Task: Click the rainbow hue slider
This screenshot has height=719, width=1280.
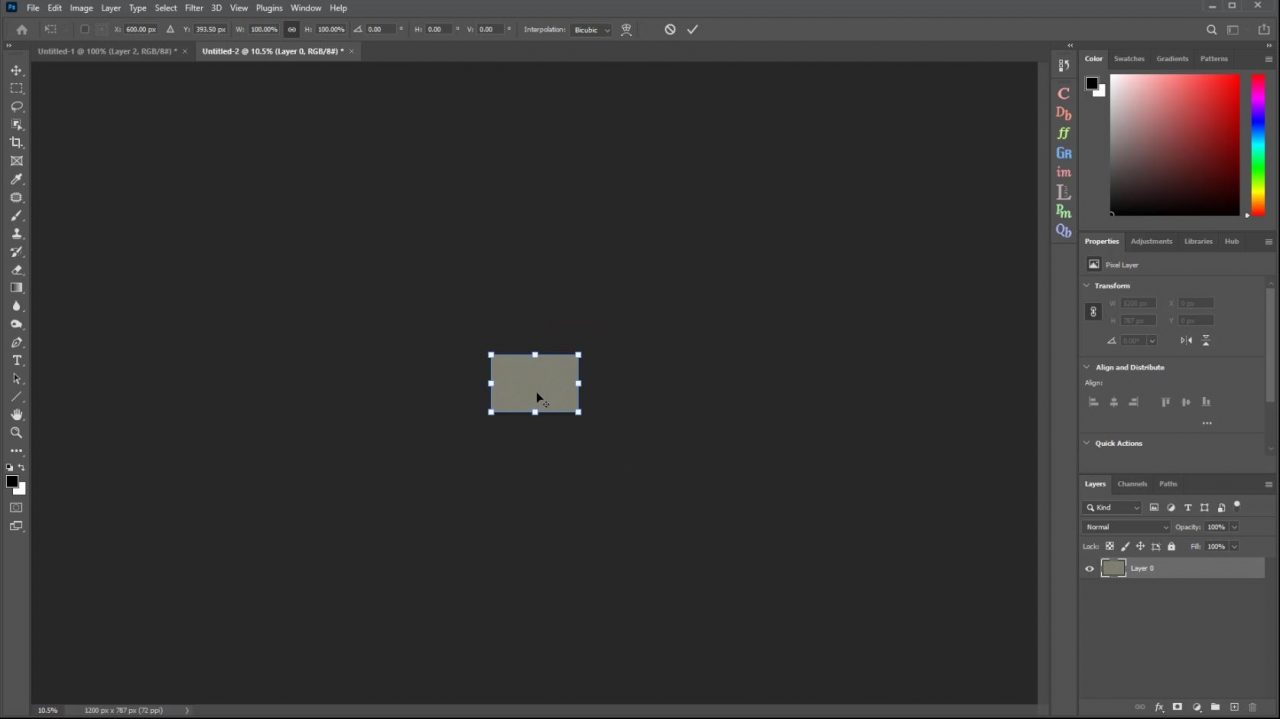Action: click(1258, 145)
